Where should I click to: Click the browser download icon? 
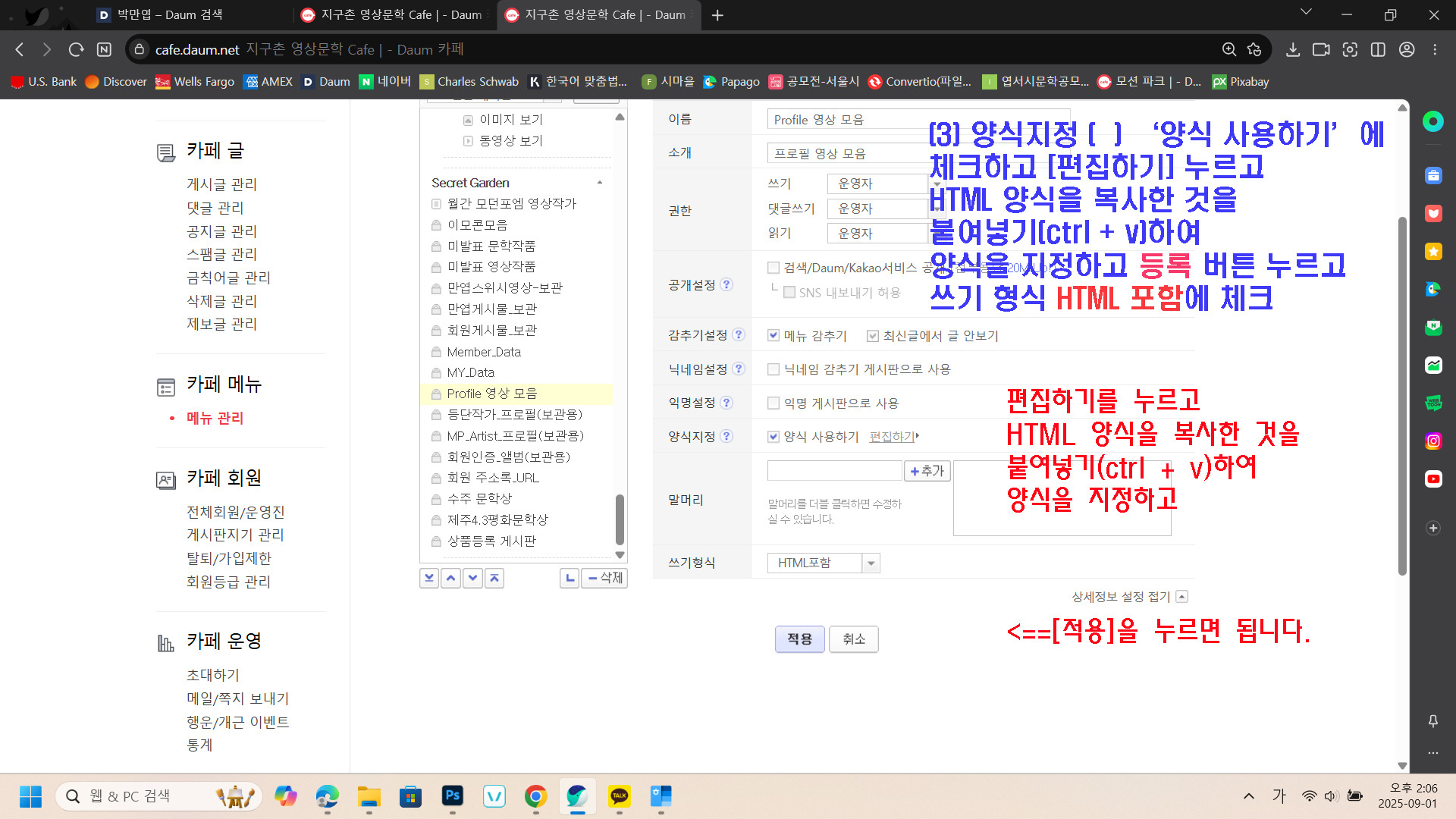(1293, 49)
